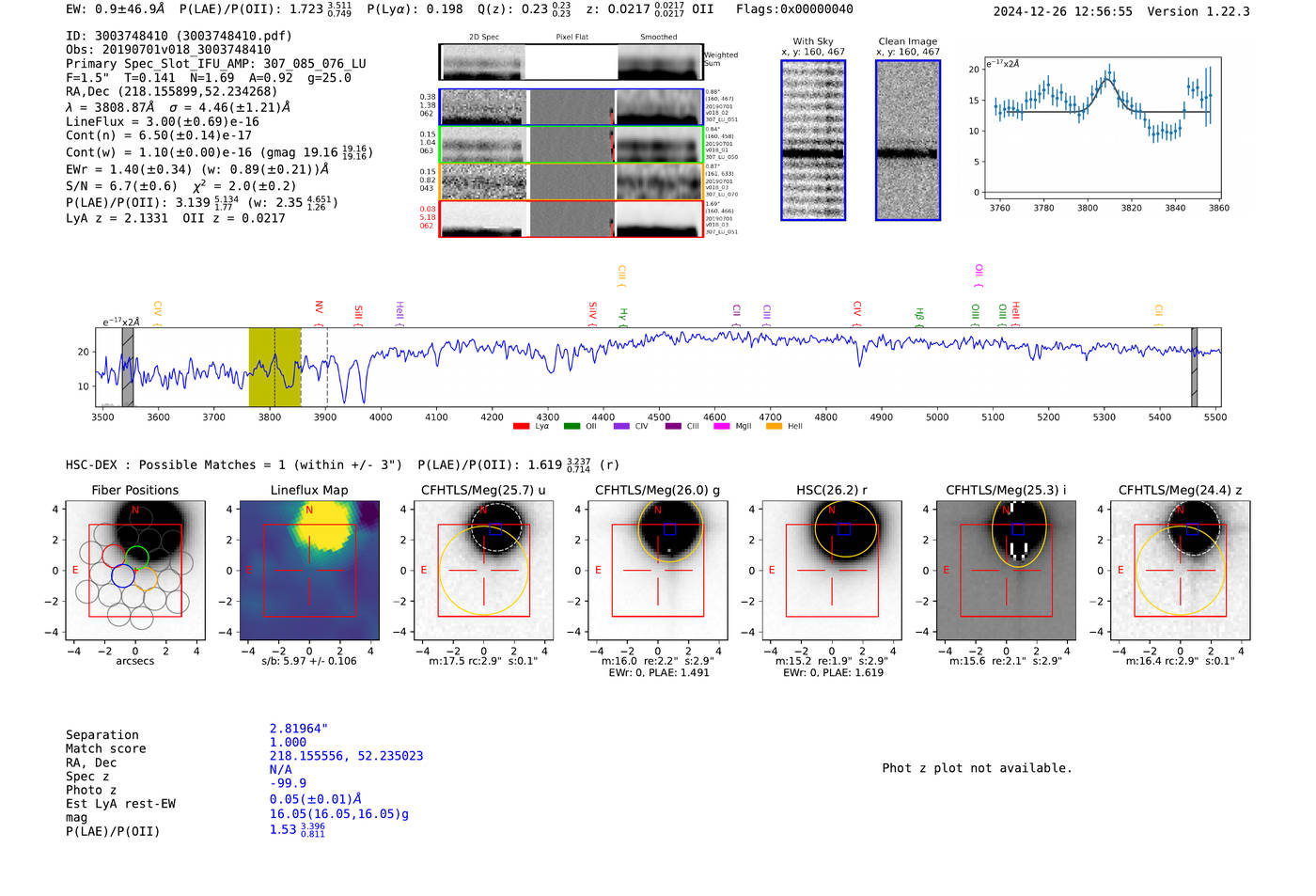
Task: Select the orange-bordered fiber 2D spectrum row
Action: pyautogui.click(x=572, y=181)
